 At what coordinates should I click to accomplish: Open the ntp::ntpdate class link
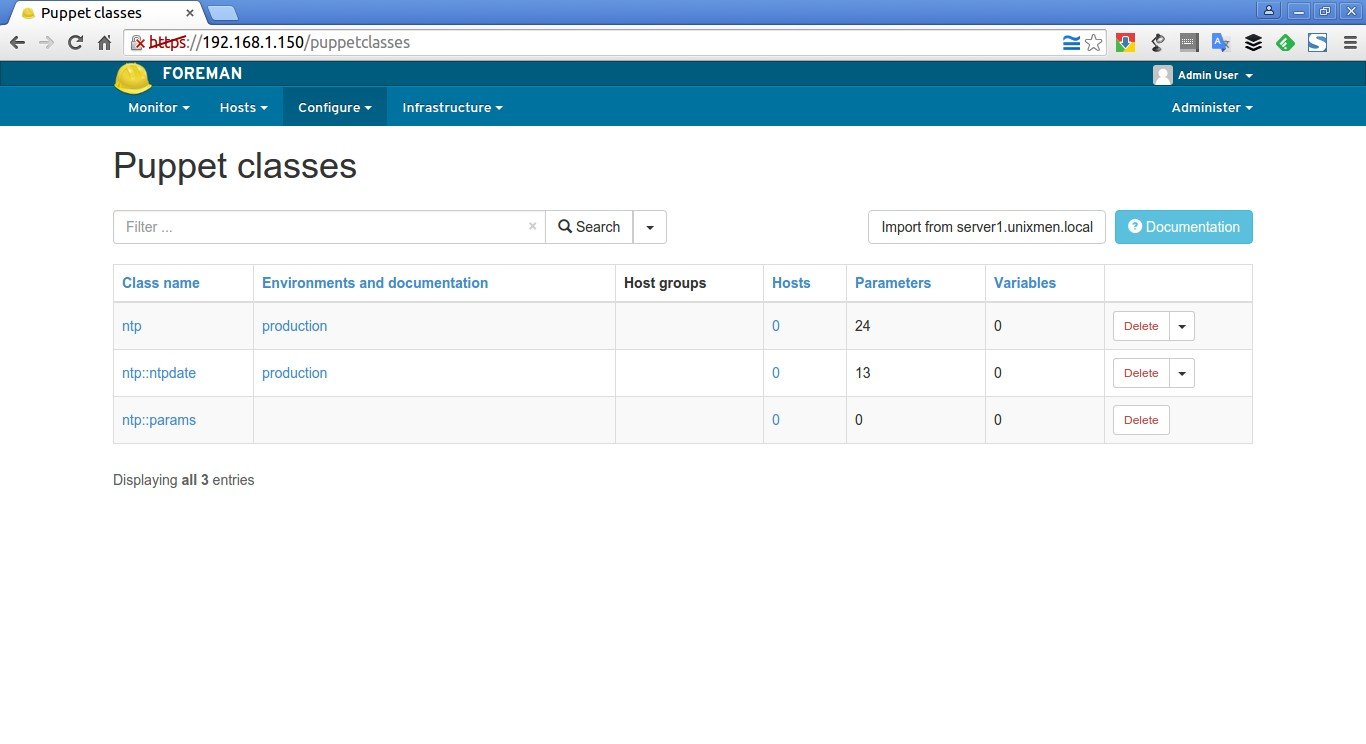click(x=159, y=373)
